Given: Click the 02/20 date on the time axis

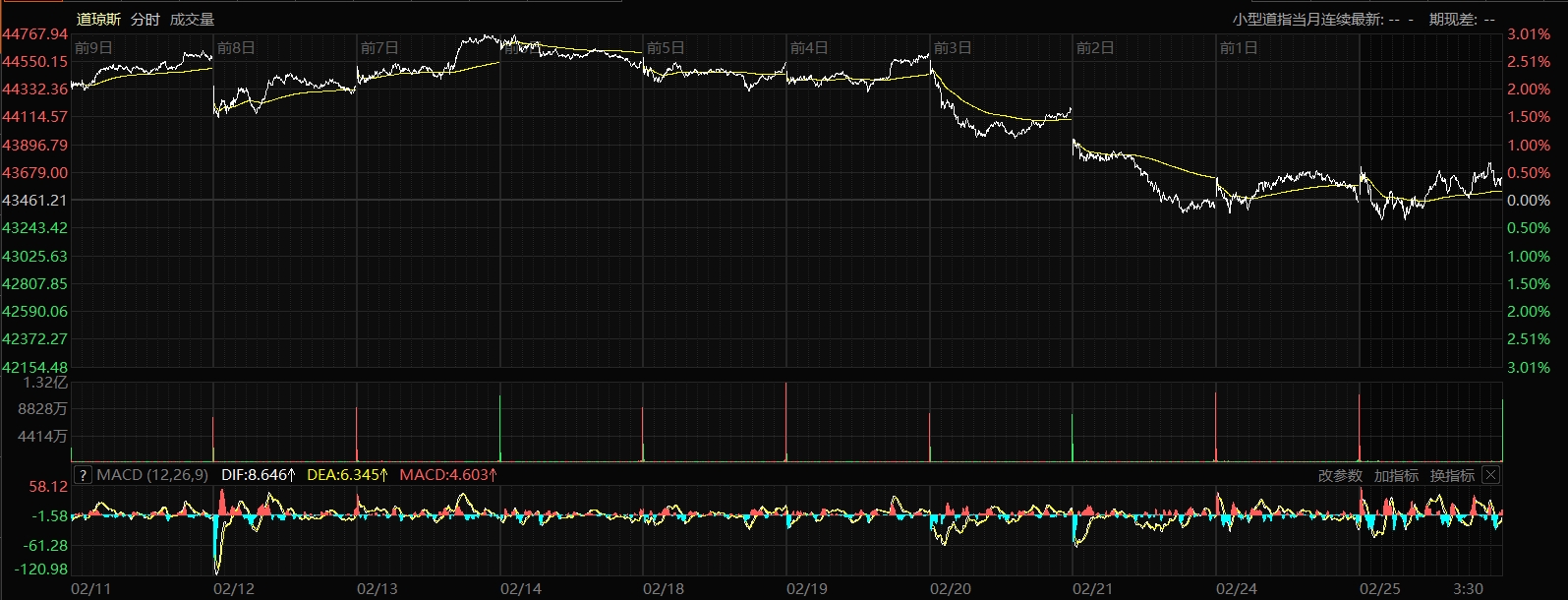Looking at the screenshot, I should [x=951, y=588].
